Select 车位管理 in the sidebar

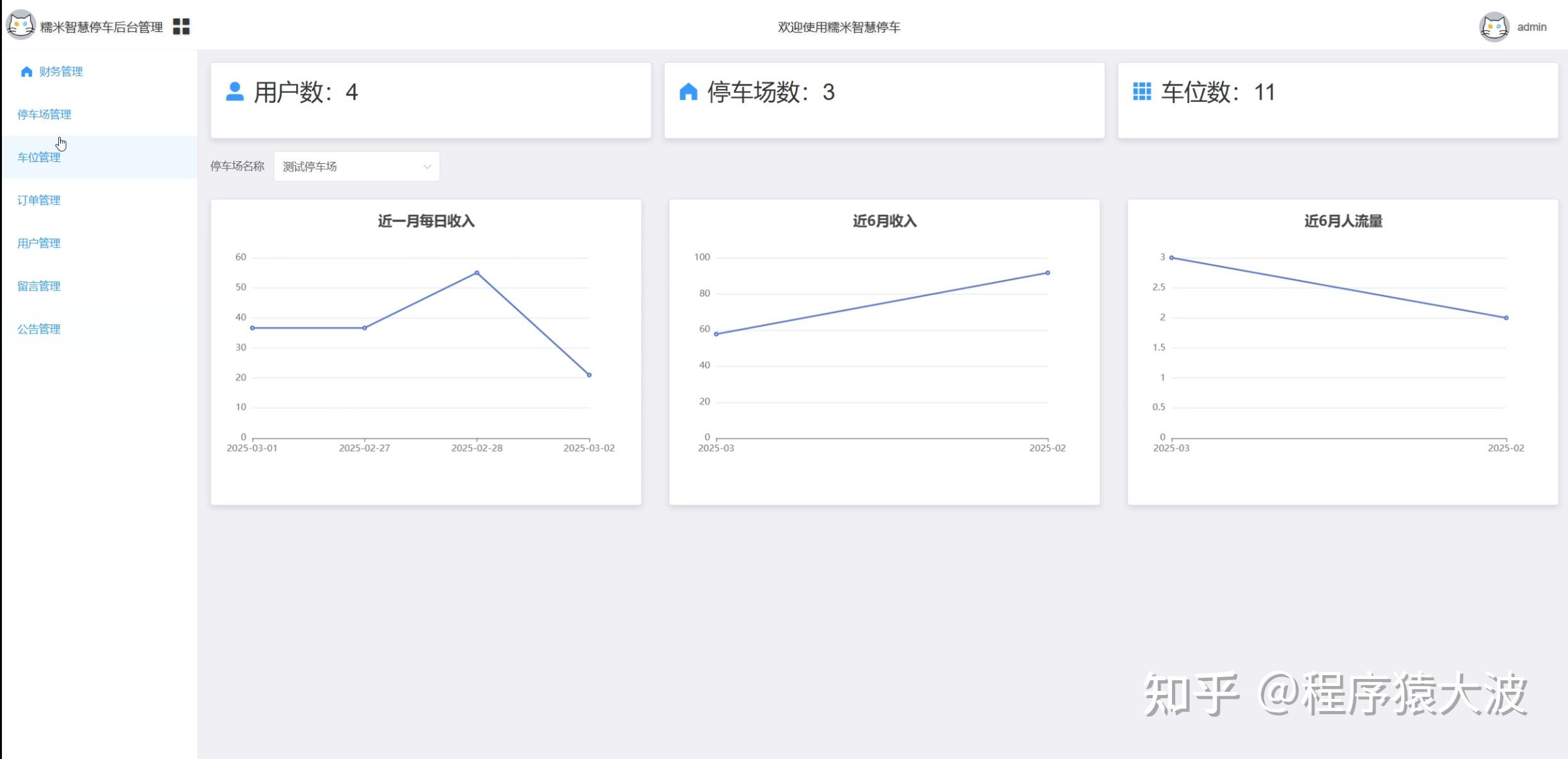coord(38,157)
